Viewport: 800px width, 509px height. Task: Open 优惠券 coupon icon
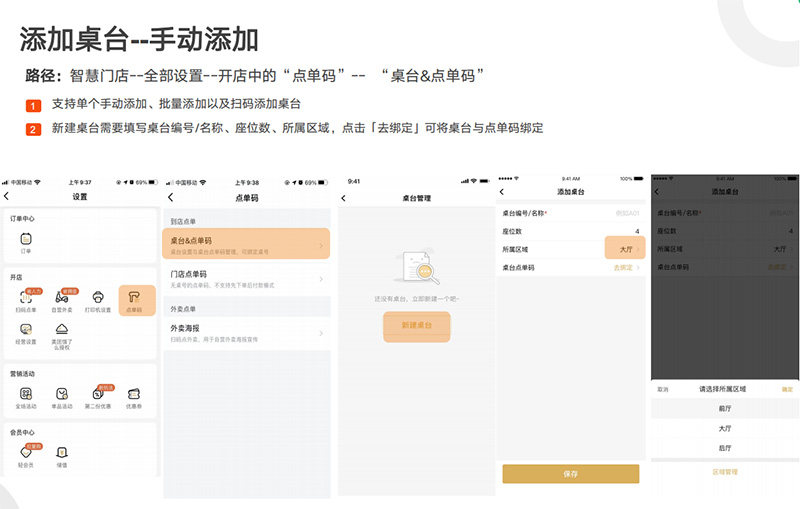[134, 398]
